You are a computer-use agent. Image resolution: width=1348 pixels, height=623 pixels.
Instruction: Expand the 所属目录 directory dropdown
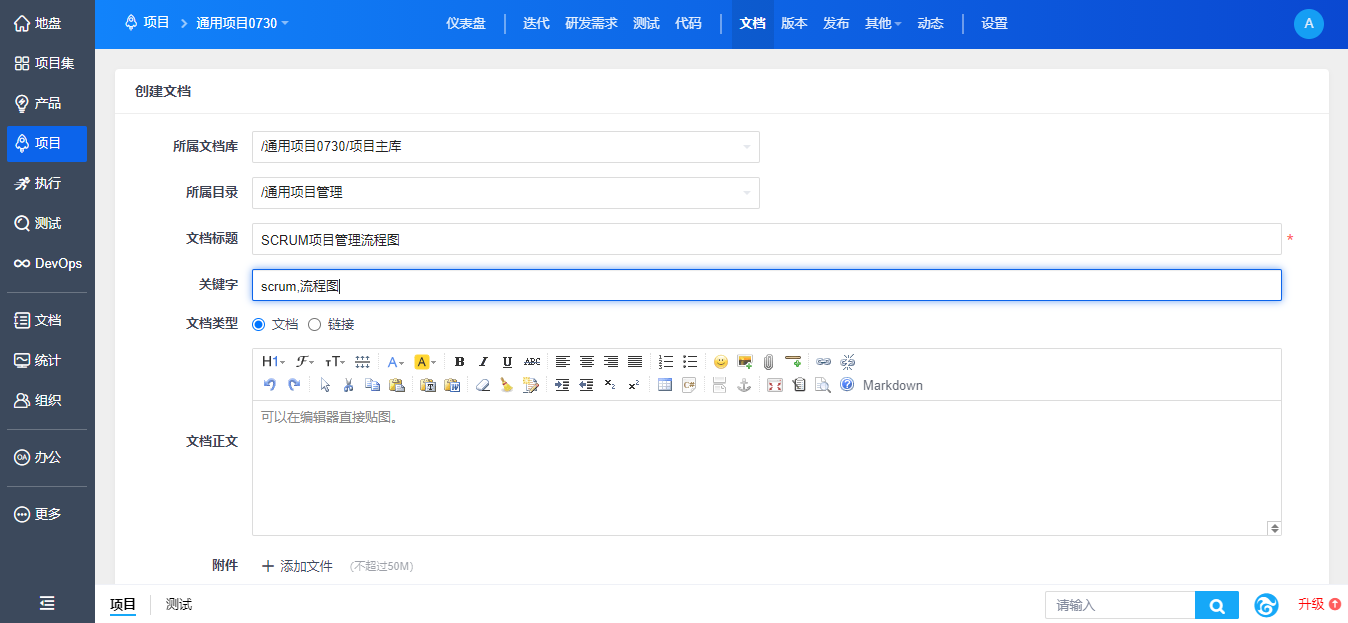point(505,193)
